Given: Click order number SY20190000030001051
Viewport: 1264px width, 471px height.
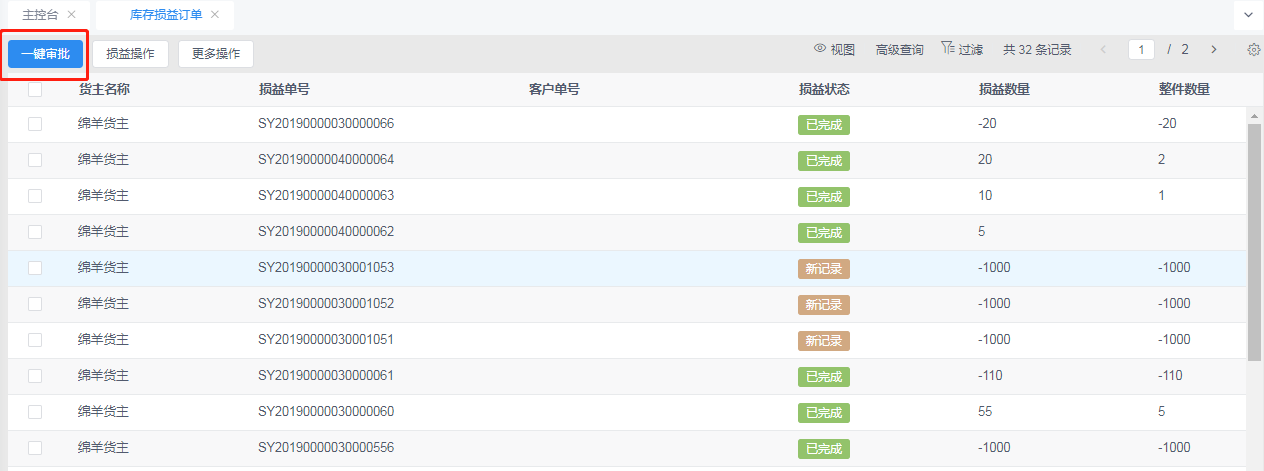Looking at the screenshot, I should tap(326, 340).
